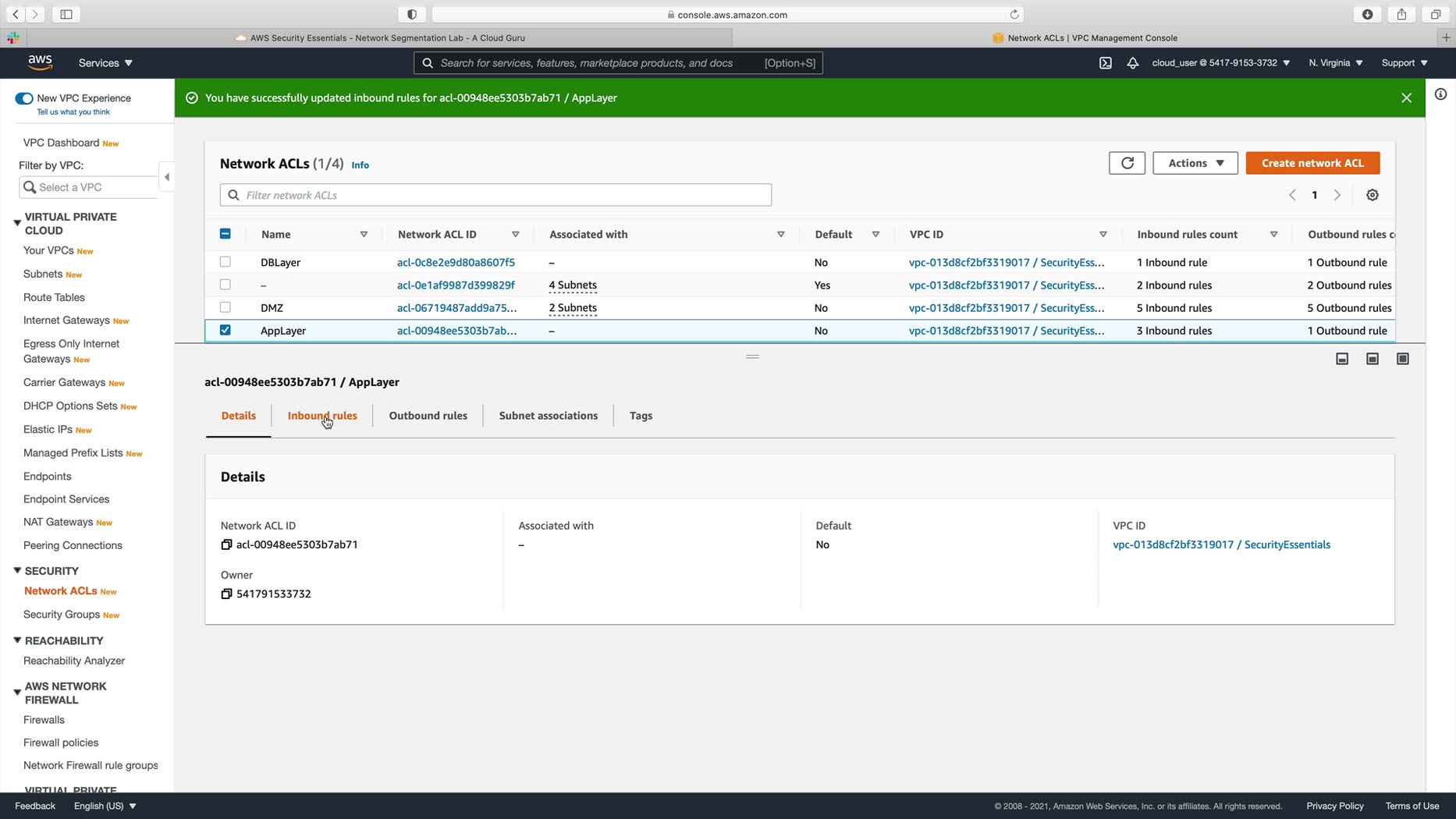This screenshot has width=1456, height=819.
Task: Uncheck the AppLayer row checkbox
Action: [226, 330]
